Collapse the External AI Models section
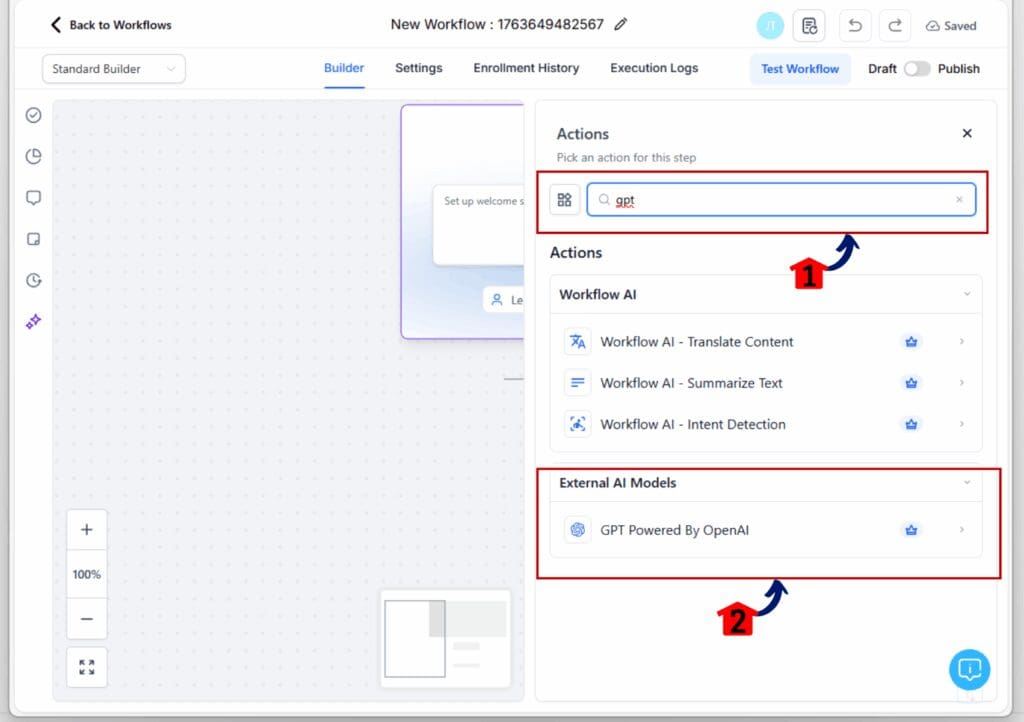This screenshot has width=1024, height=722. pos(966,483)
